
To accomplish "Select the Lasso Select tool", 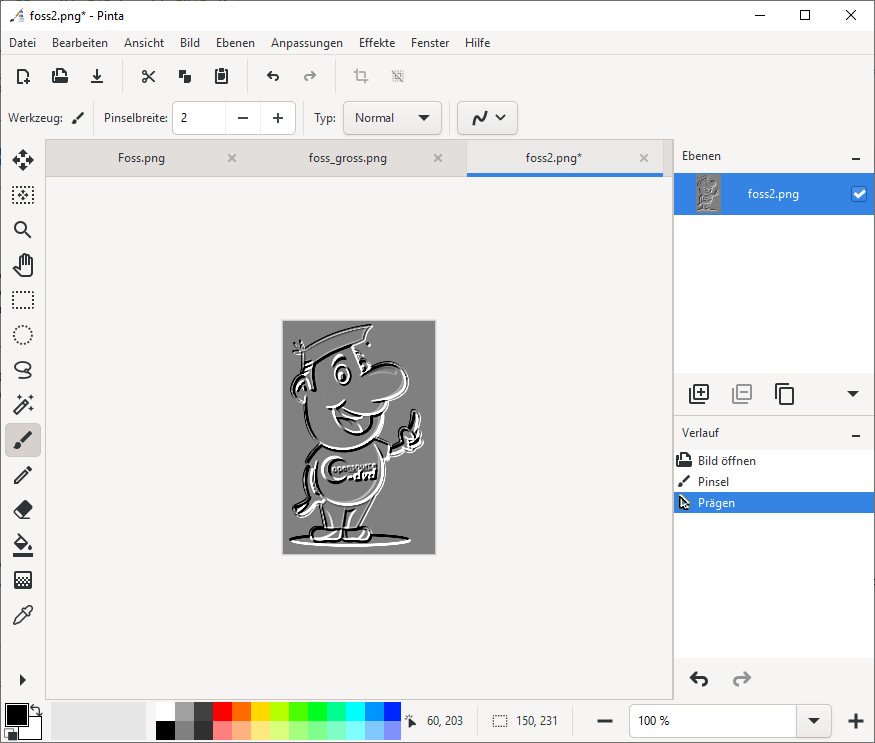I will [x=23, y=370].
